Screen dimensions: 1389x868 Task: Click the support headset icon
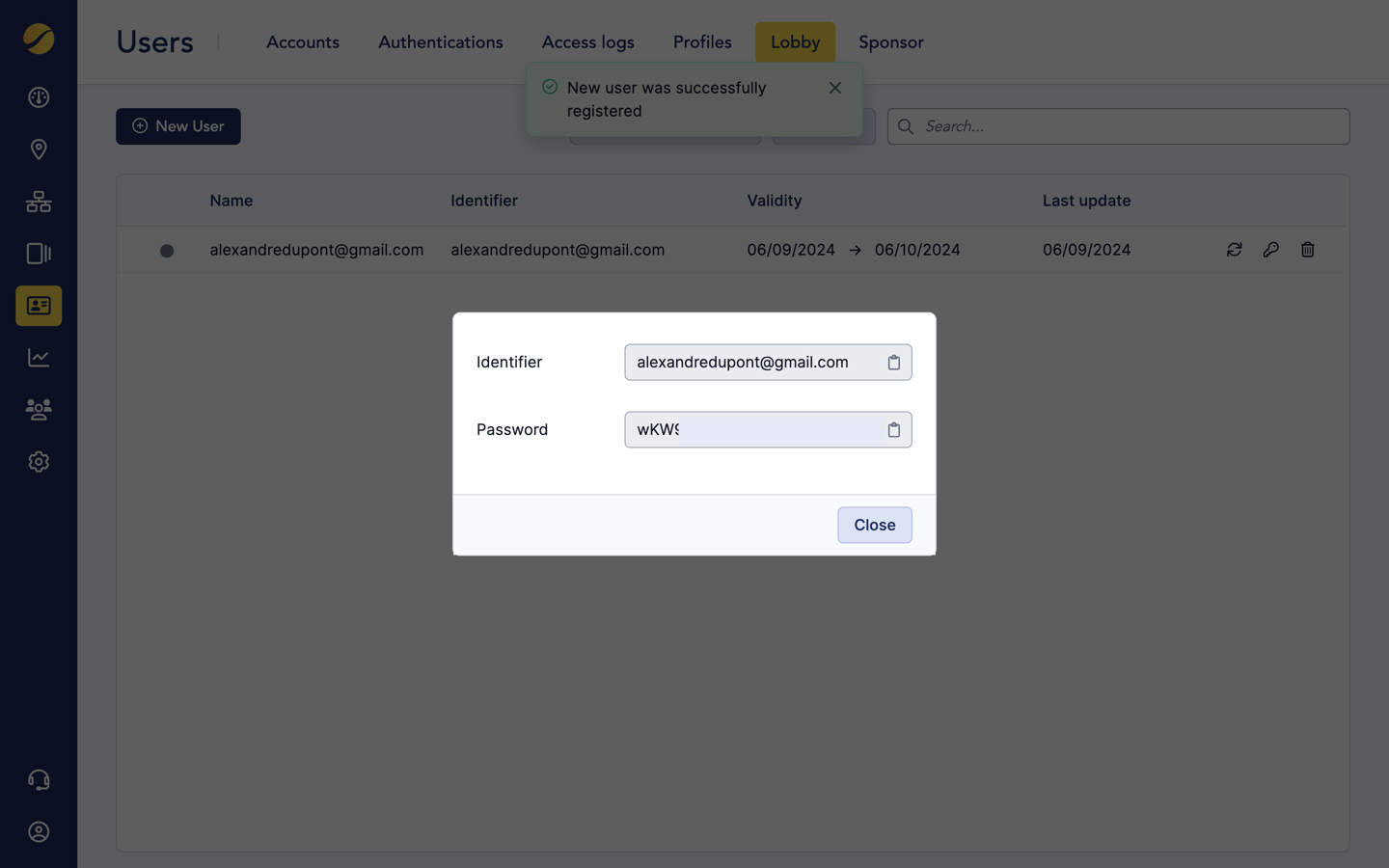[x=39, y=779]
